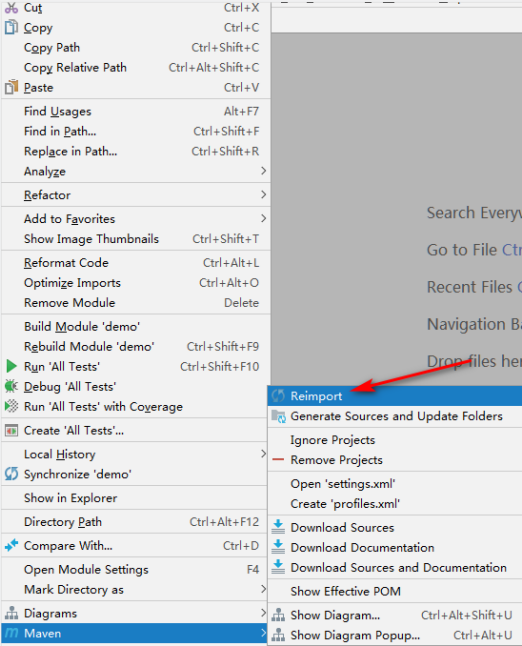Click 'Recent Files' hint text
This screenshot has height=646, width=522.
469,287
